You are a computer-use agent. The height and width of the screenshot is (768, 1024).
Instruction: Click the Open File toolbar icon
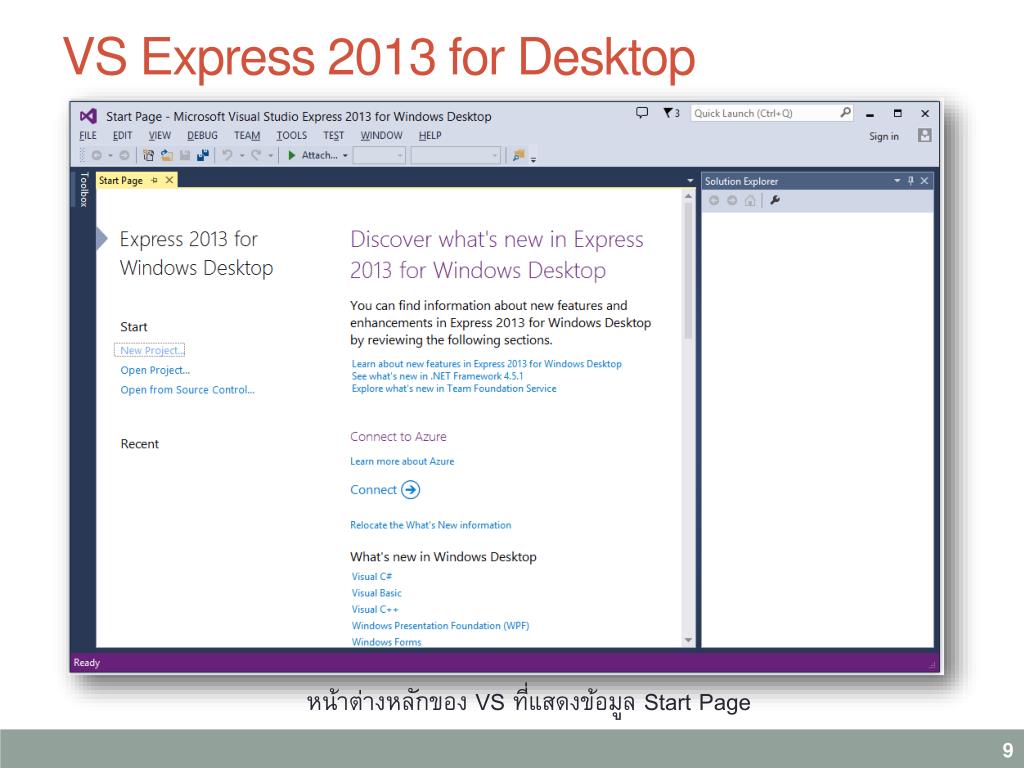coord(167,155)
